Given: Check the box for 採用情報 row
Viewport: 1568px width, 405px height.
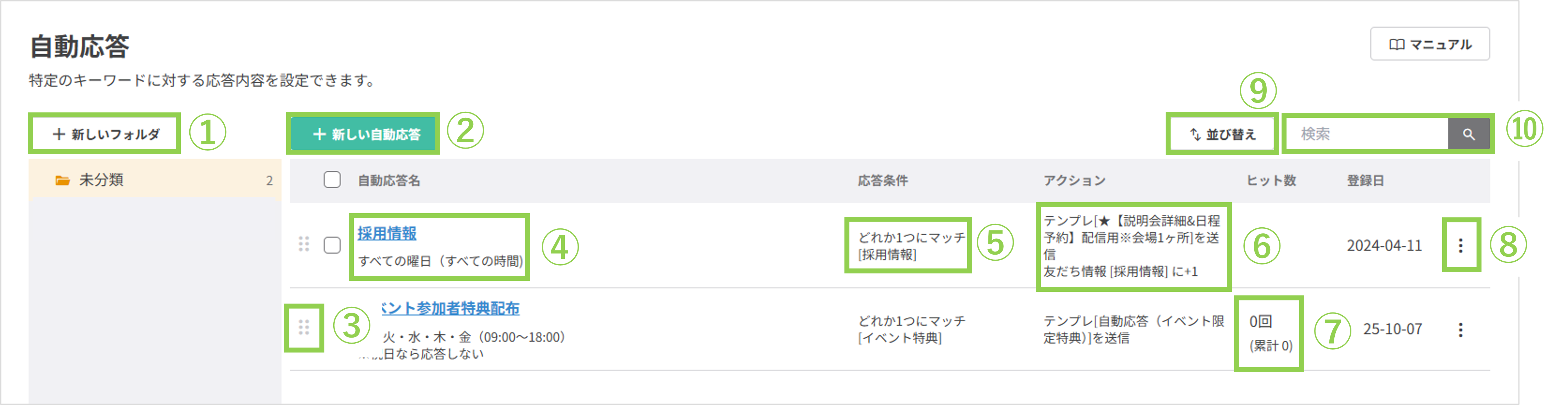Looking at the screenshot, I should click(x=332, y=245).
